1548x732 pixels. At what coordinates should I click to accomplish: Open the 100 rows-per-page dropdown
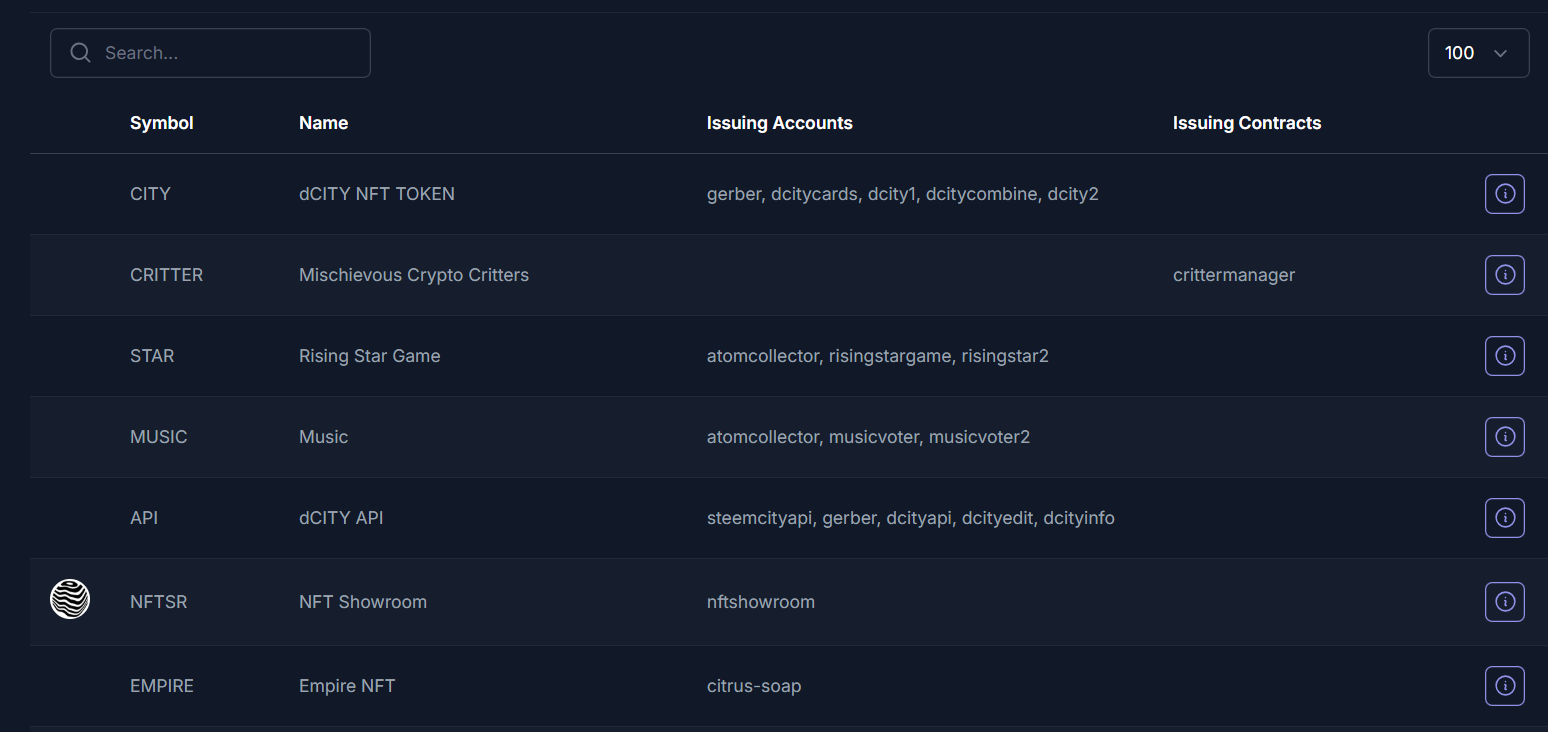point(1478,53)
